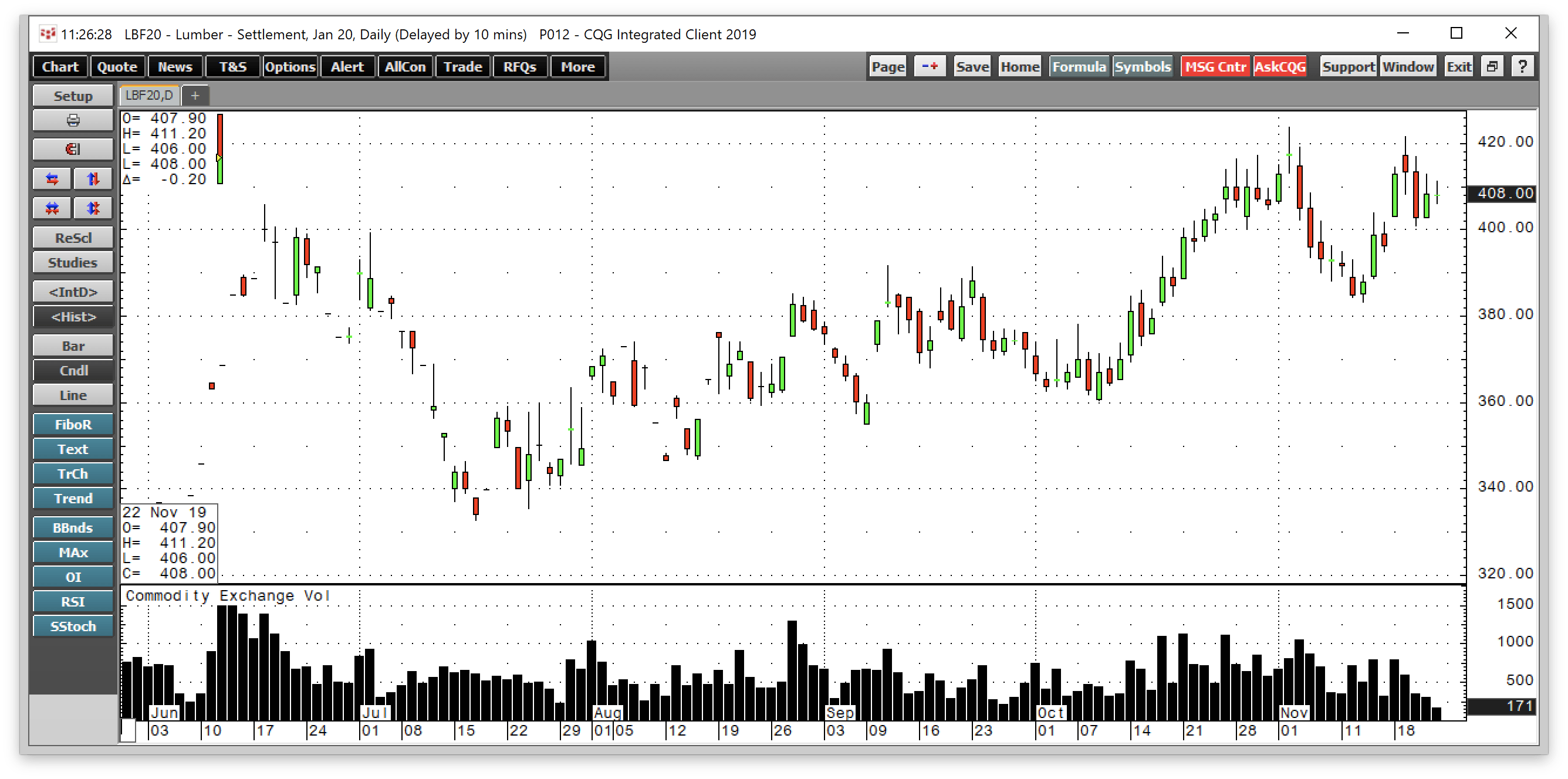
Task: Open the help panel with question mark icon
Action: (x=1522, y=66)
